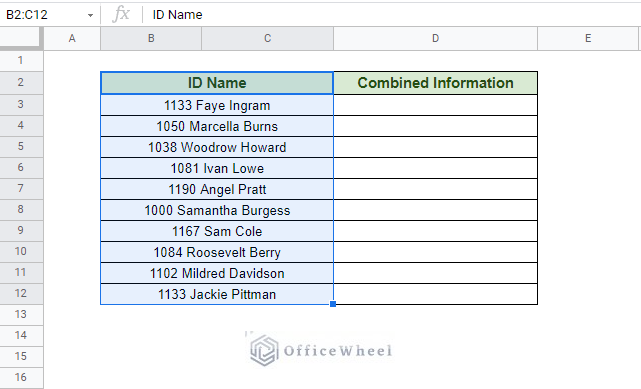Click the ID Name header cell
This screenshot has width=641, height=389.
tap(217, 83)
